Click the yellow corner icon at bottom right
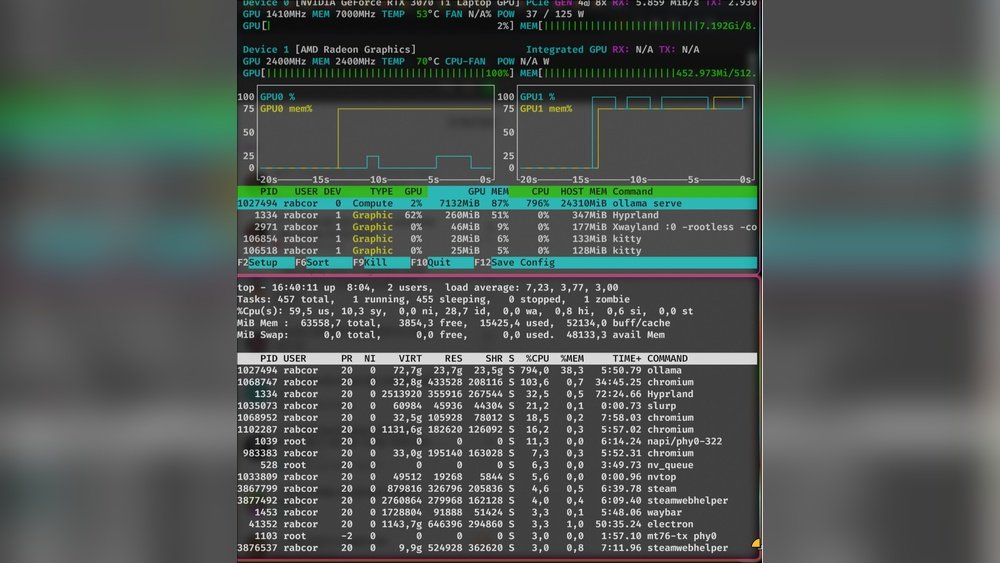Image resolution: width=1000 pixels, height=563 pixels. pyautogui.click(x=755, y=544)
